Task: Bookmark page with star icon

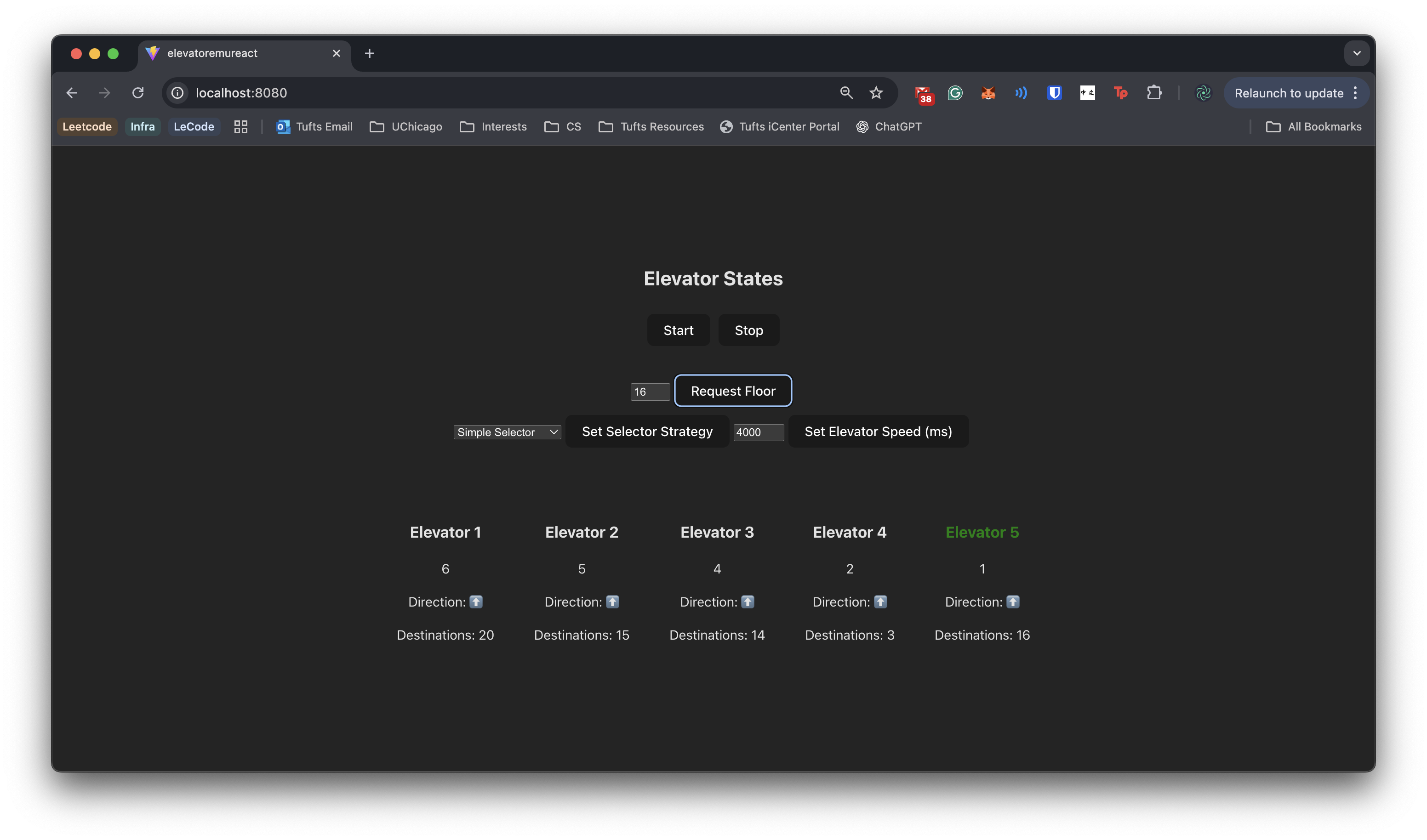Action: pos(875,93)
